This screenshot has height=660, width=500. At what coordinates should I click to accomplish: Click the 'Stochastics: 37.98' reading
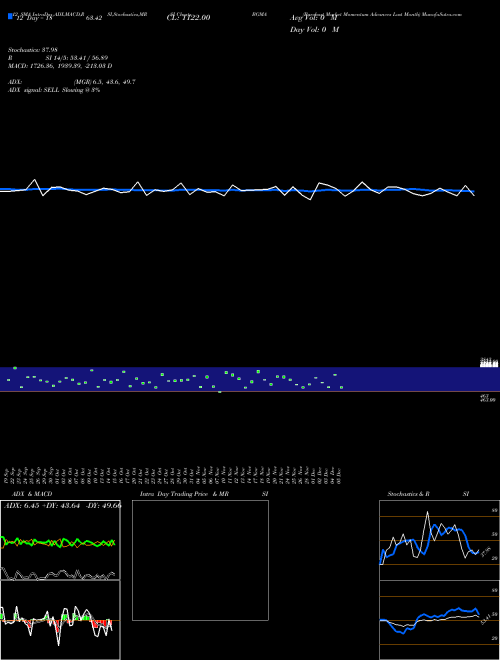pyautogui.click(x=32, y=50)
